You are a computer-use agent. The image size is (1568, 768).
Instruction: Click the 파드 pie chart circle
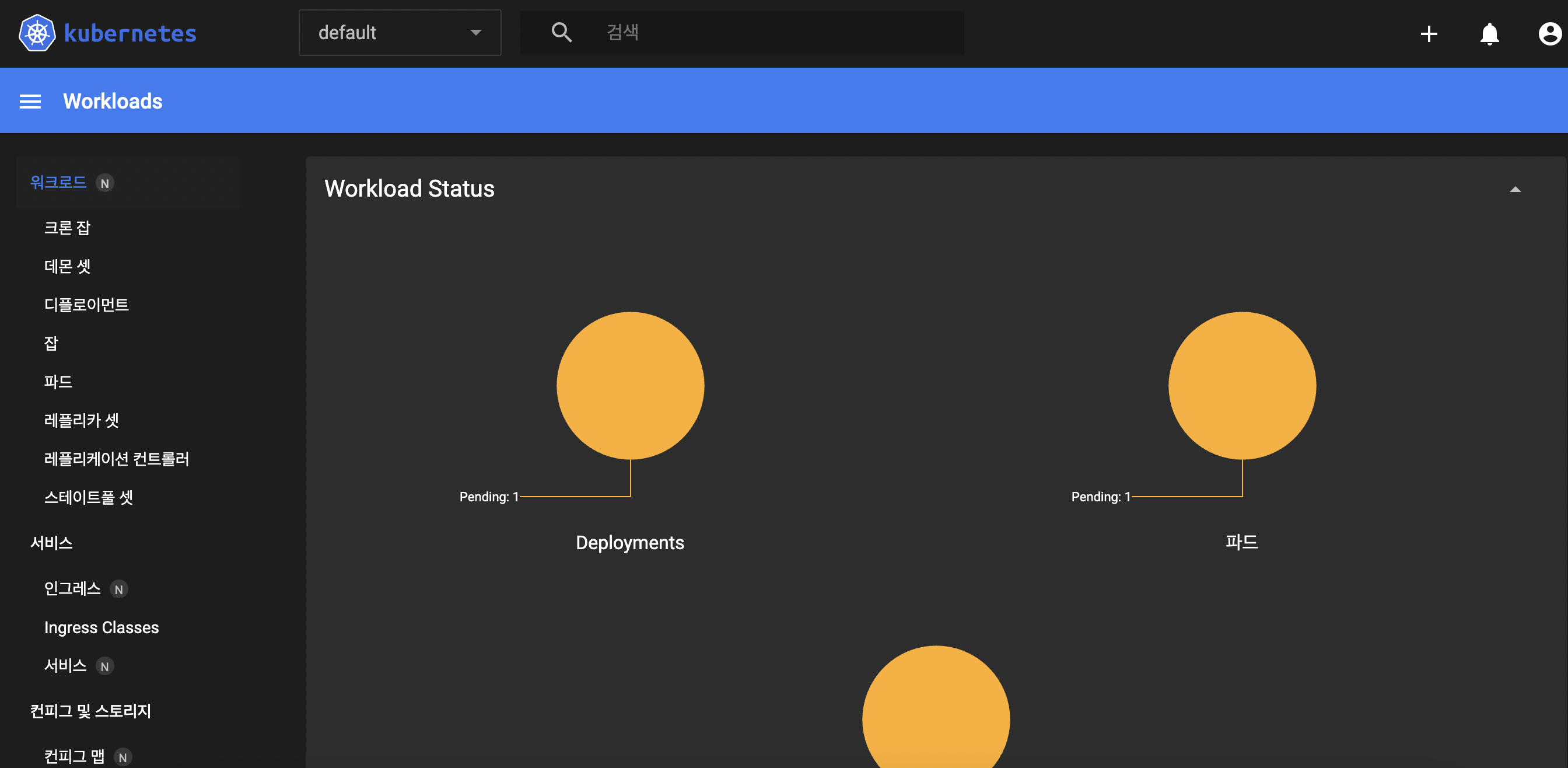(x=1242, y=386)
